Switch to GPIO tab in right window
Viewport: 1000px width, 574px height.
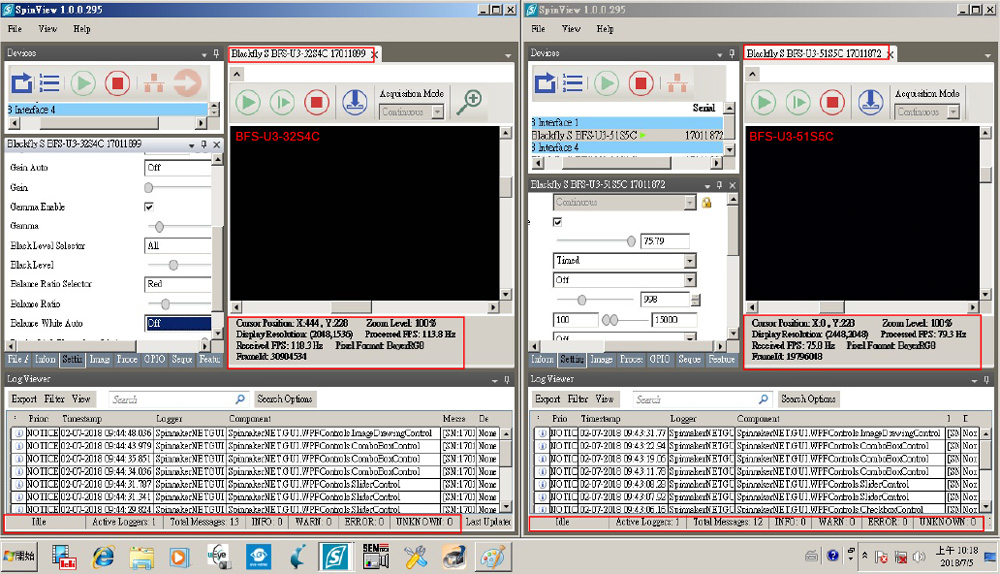pyautogui.click(x=660, y=359)
